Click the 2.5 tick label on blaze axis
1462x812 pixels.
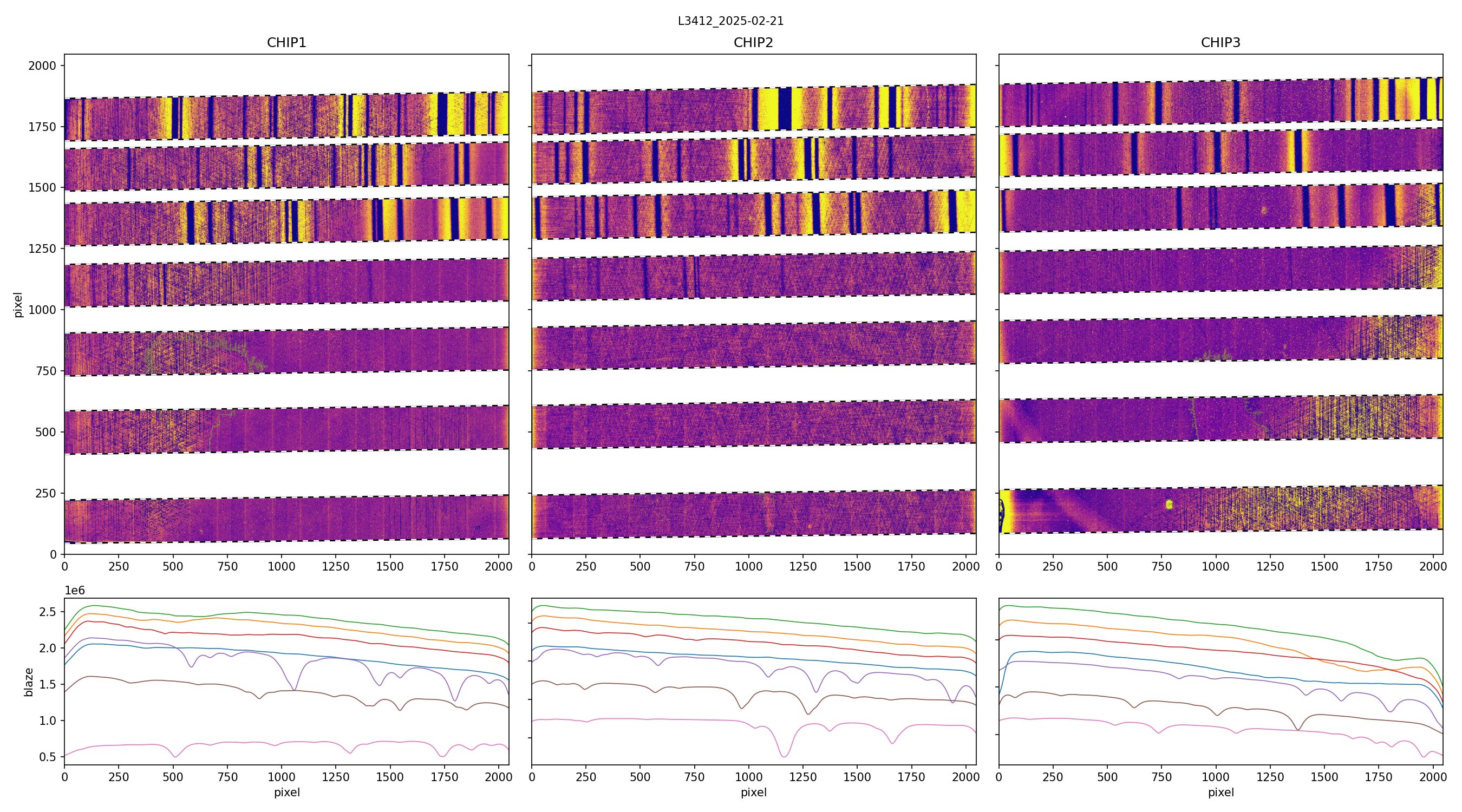48,612
